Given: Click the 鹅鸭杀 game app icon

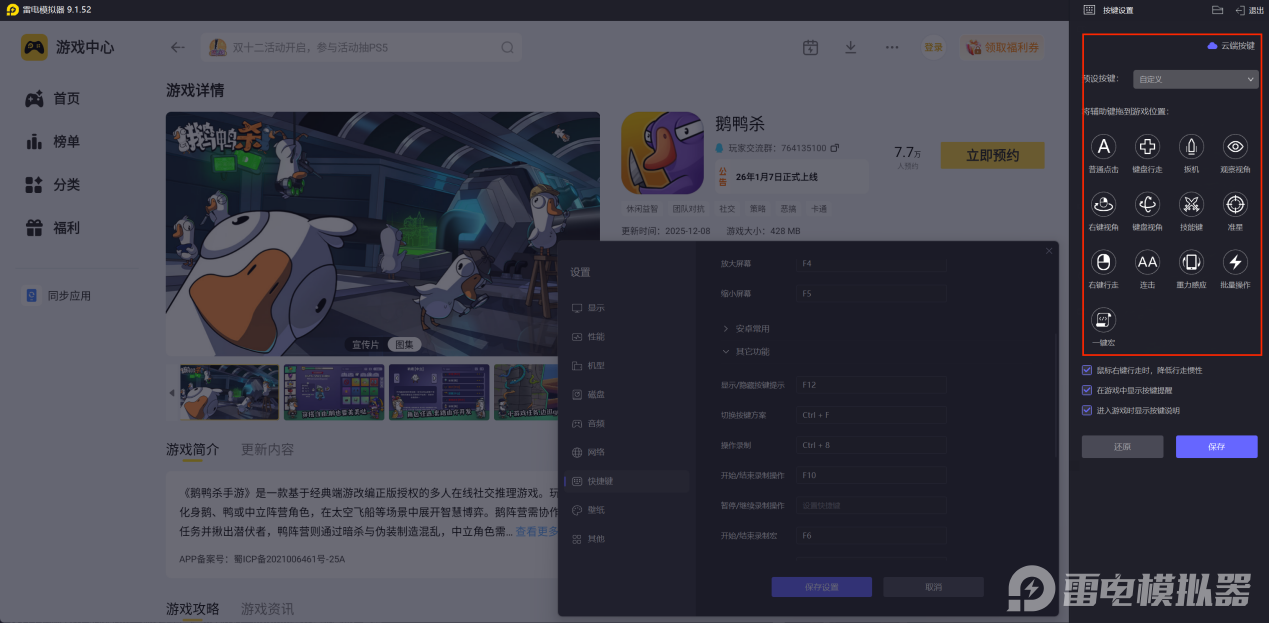Looking at the screenshot, I should click(x=661, y=152).
